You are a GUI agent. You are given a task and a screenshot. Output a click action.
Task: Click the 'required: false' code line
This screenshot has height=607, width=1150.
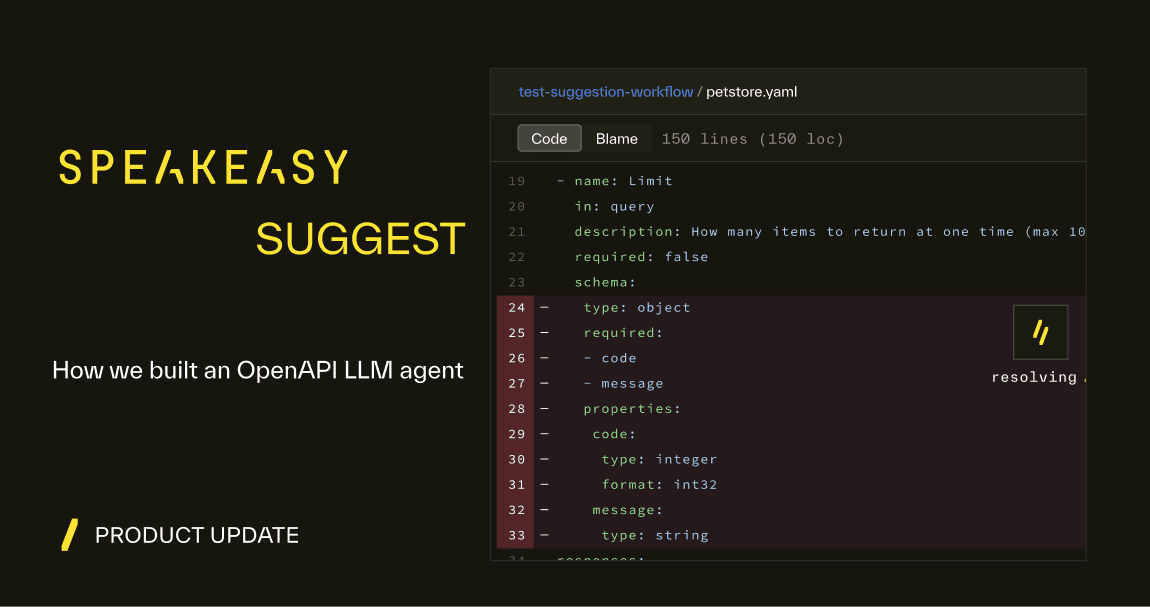642,257
